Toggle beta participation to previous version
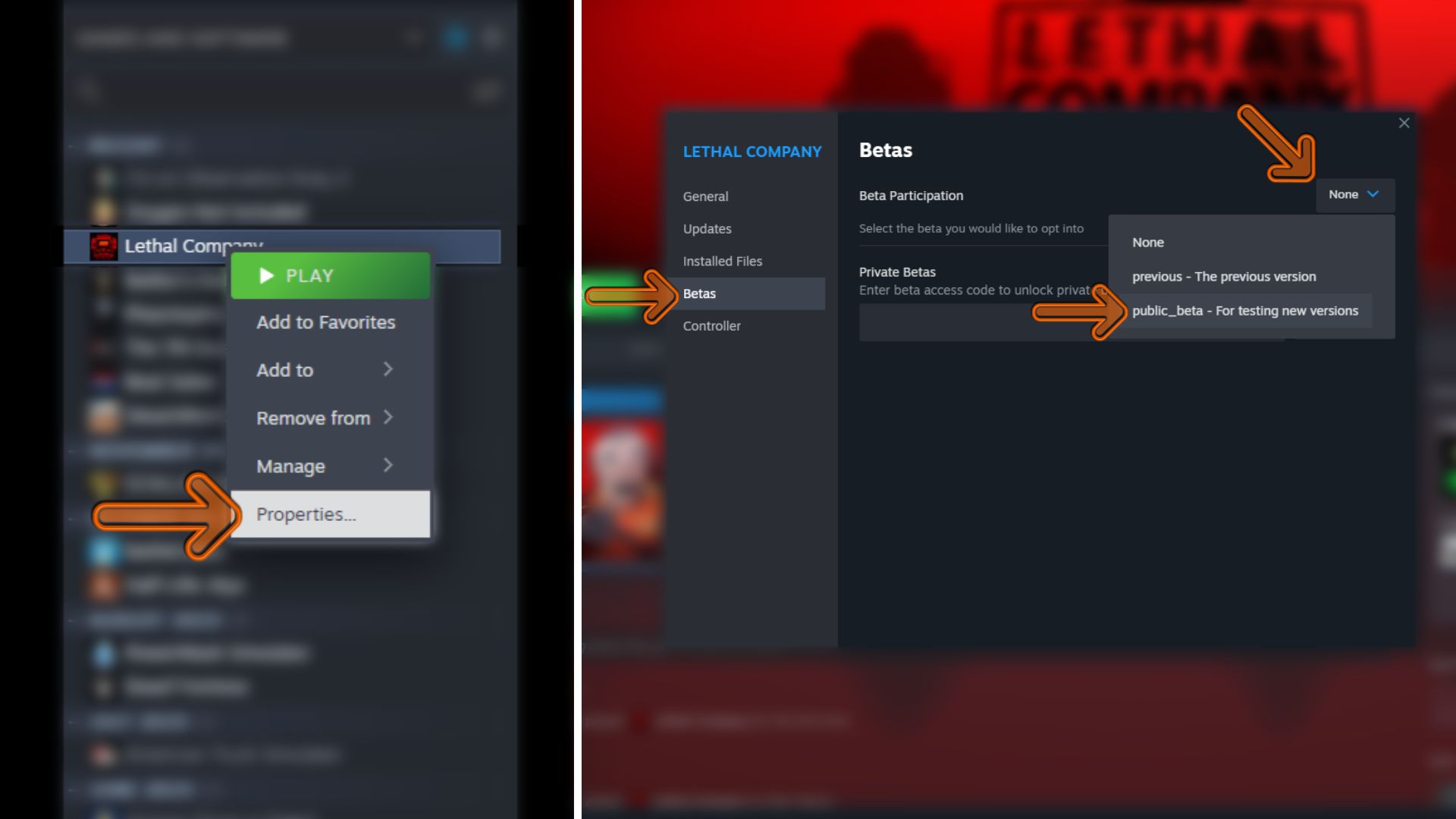The height and width of the screenshot is (819, 1456). 1224,276
